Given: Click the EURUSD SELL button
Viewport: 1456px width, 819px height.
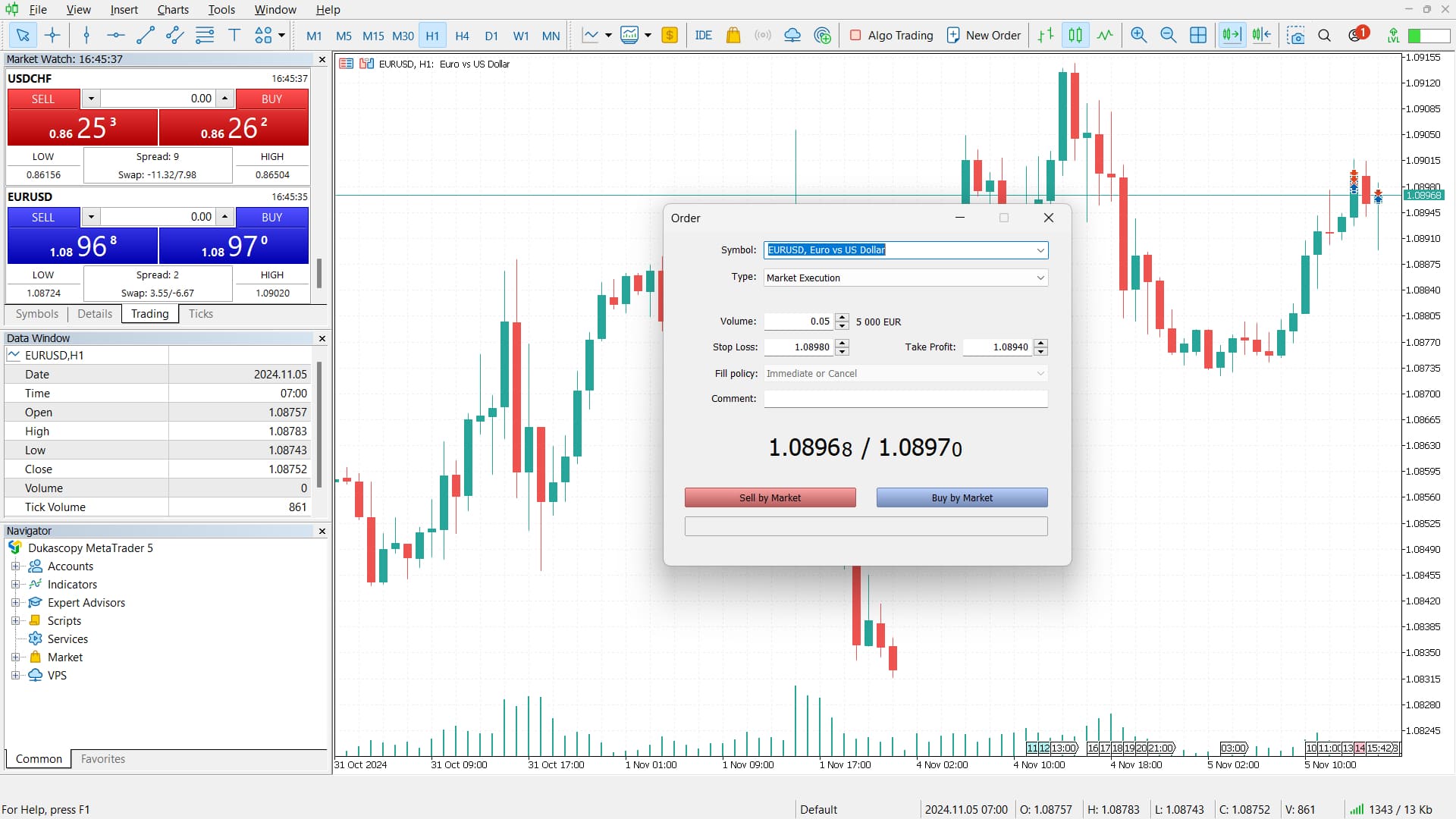Looking at the screenshot, I should tap(43, 217).
